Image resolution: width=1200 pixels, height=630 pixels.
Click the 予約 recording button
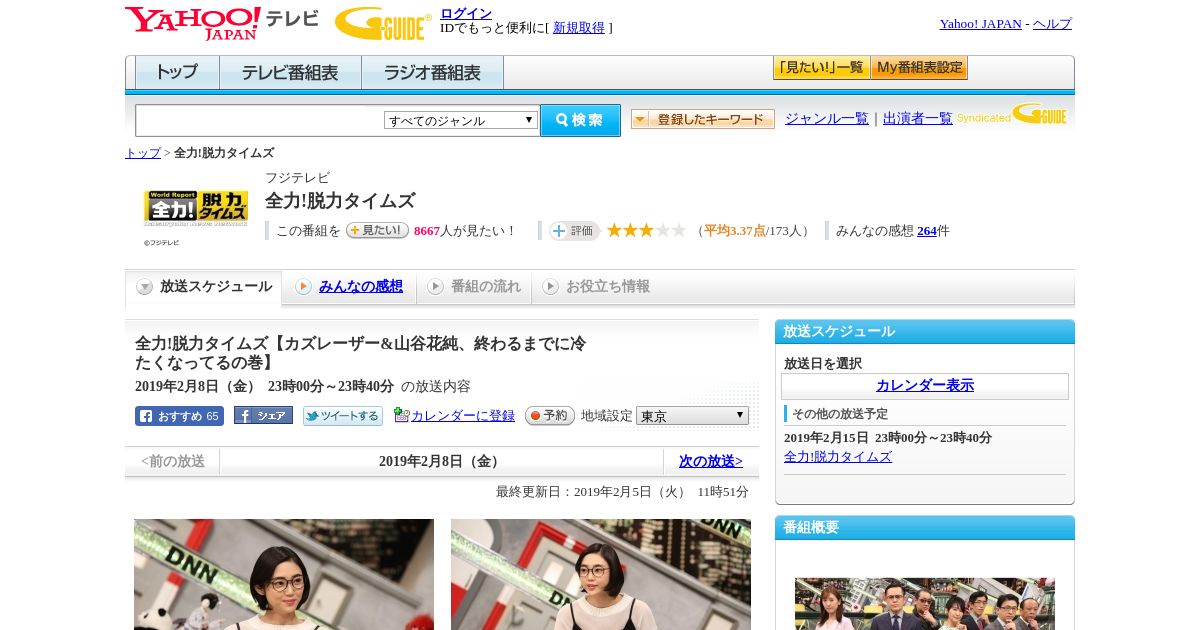coord(550,415)
